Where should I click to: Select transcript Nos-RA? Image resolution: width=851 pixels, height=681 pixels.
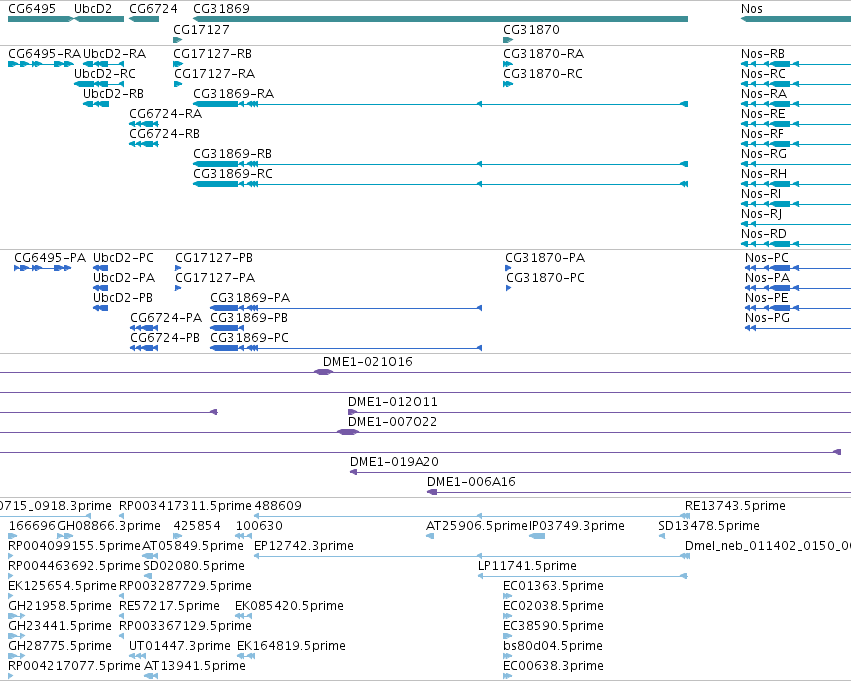tap(764, 94)
